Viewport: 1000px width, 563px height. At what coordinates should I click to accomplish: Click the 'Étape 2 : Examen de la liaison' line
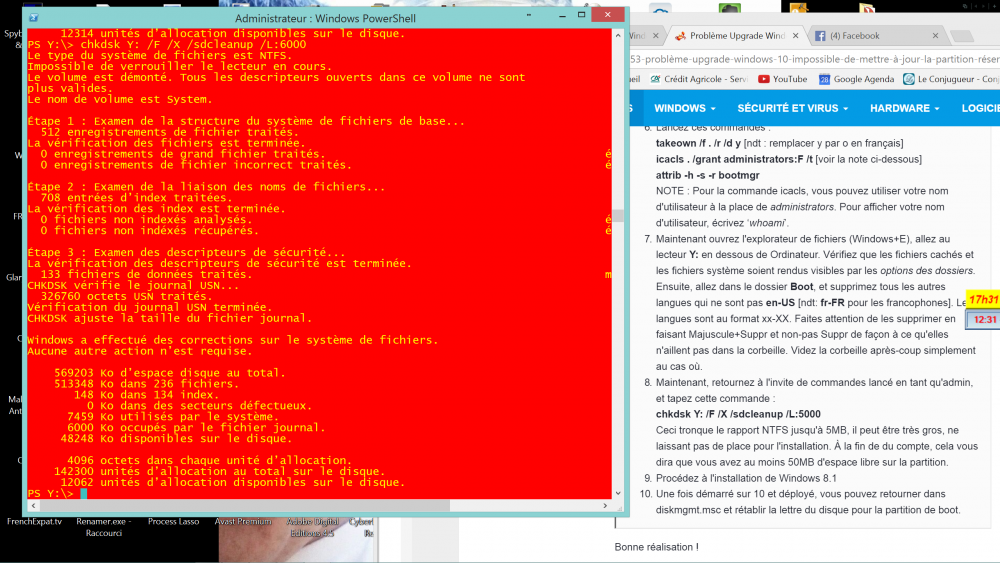pos(206,187)
